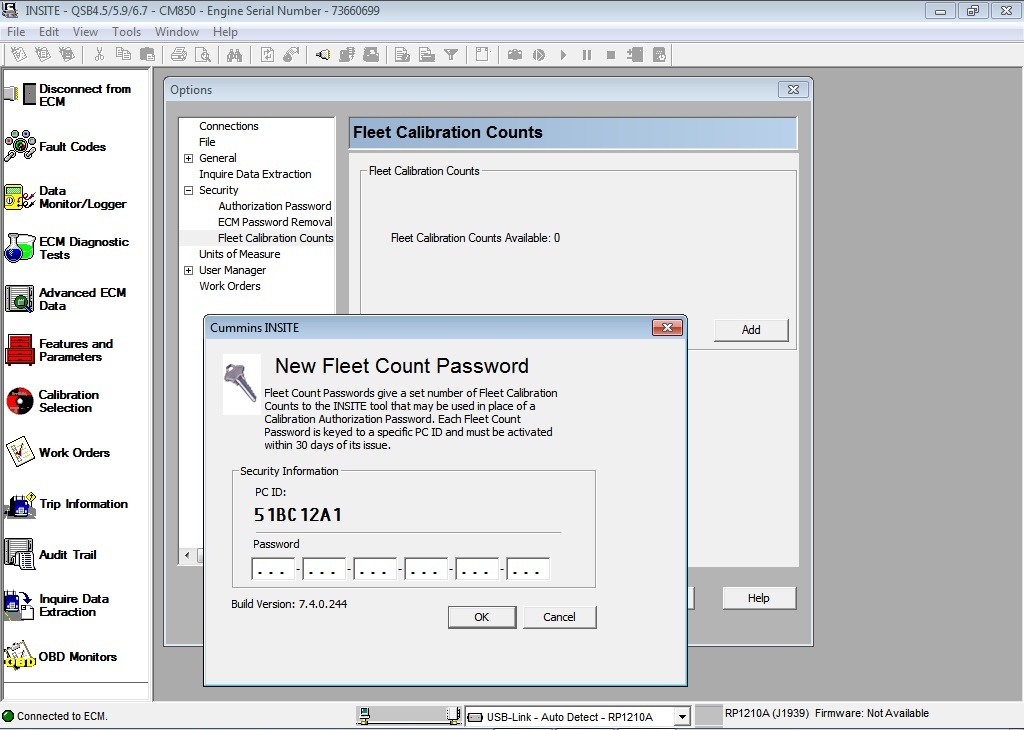This screenshot has height=730, width=1024.
Task: Open Calibration Selection in sidebar
Action: [x=52, y=401]
